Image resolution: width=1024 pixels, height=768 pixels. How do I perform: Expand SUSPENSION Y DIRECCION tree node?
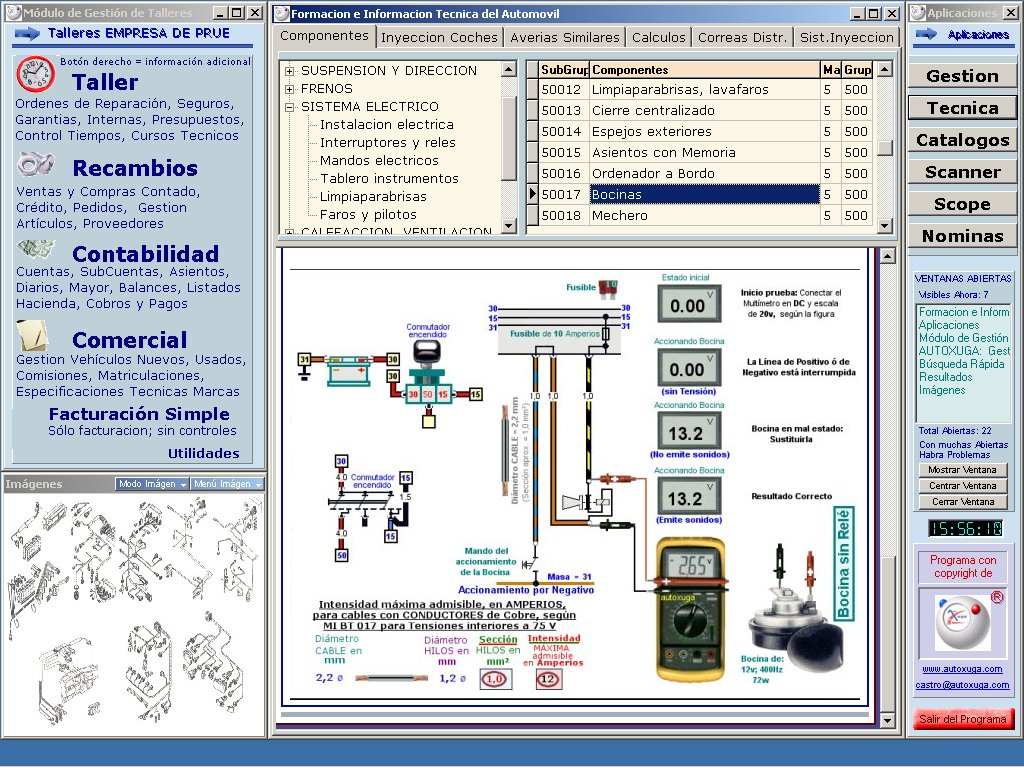[x=289, y=71]
